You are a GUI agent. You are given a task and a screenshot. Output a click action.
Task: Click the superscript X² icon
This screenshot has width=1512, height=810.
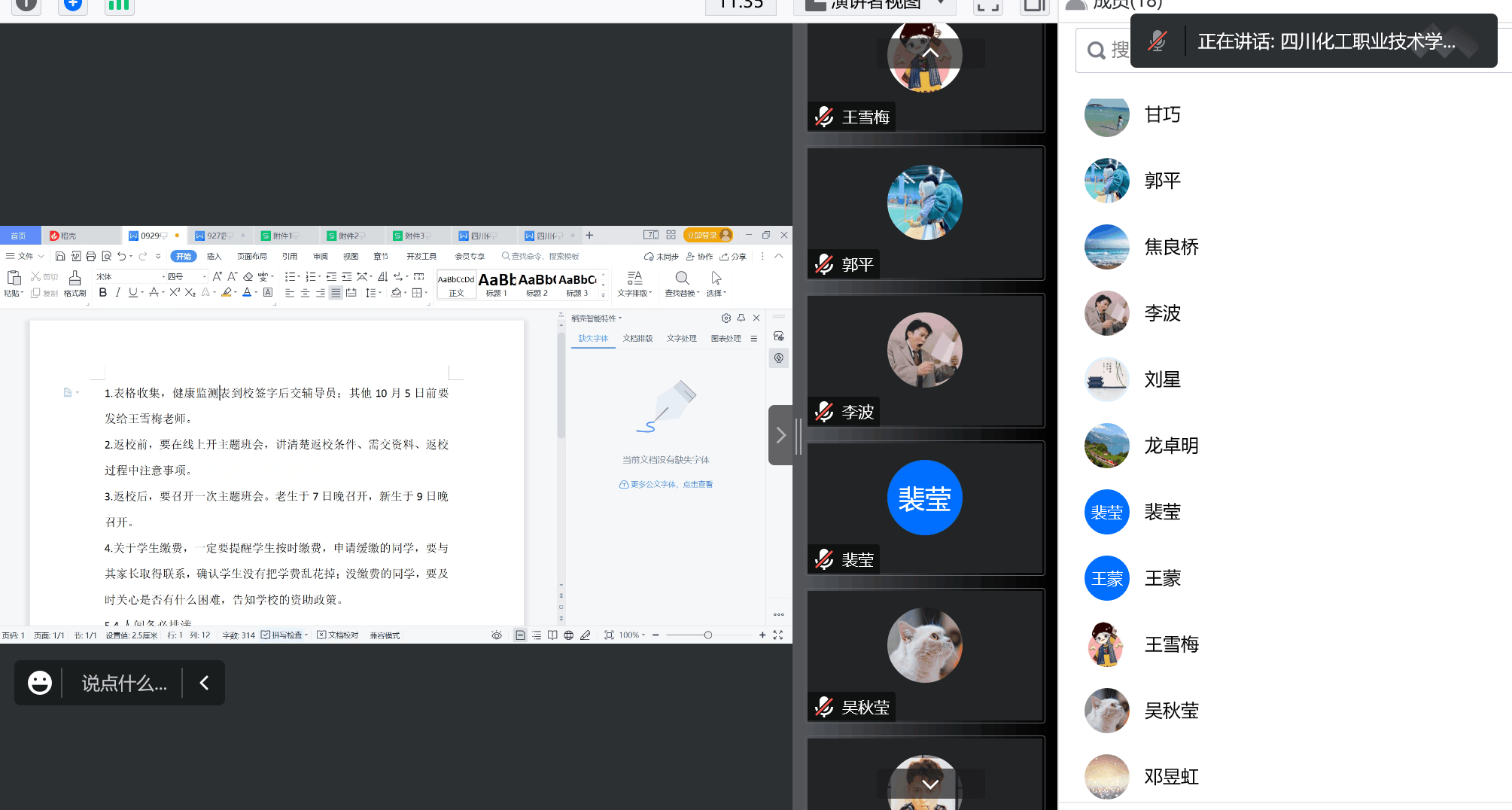click(x=174, y=293)
